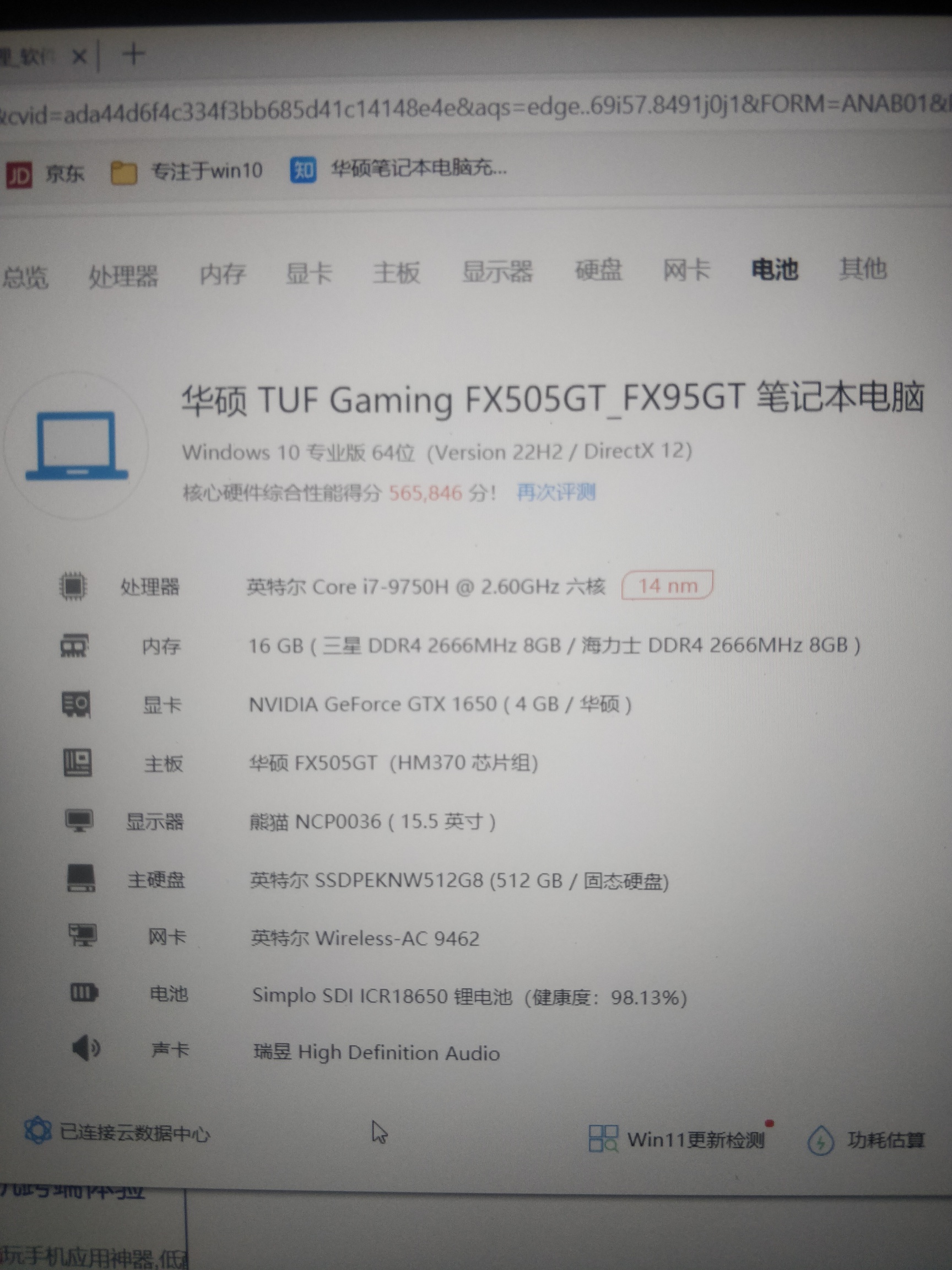This screenshot has width=952, height=1270.
Task: Click the 声卡 row label
Action: click(x=170, y=1050)
